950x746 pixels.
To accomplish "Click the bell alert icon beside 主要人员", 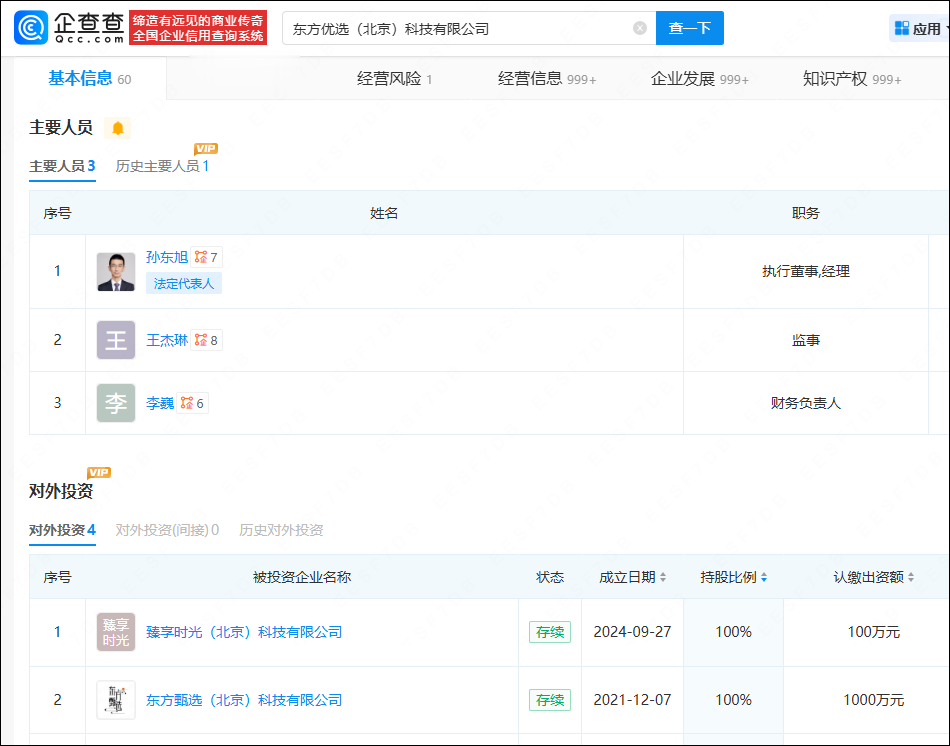I will click(x=118, y=128).
